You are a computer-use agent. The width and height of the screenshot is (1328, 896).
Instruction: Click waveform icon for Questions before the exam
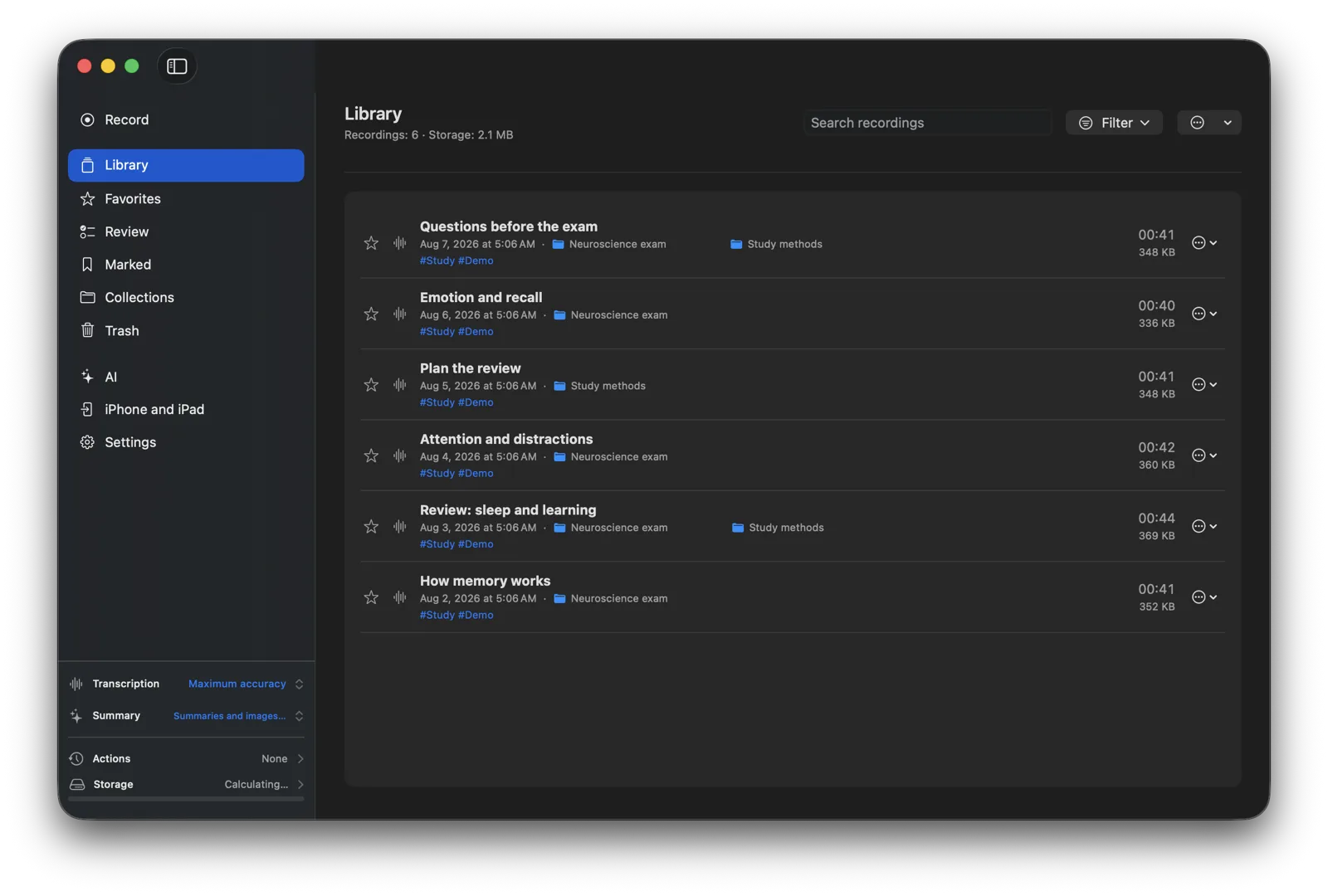tap(400, 243)
